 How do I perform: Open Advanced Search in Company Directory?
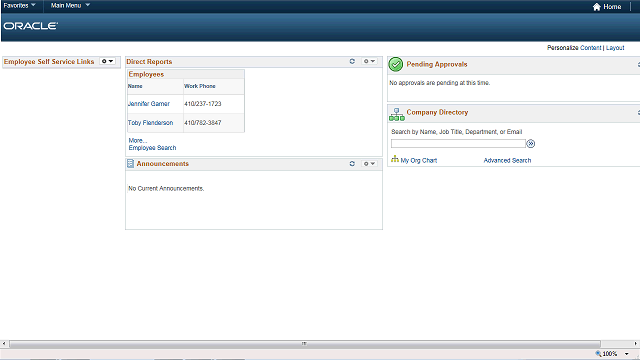point(507,160)
